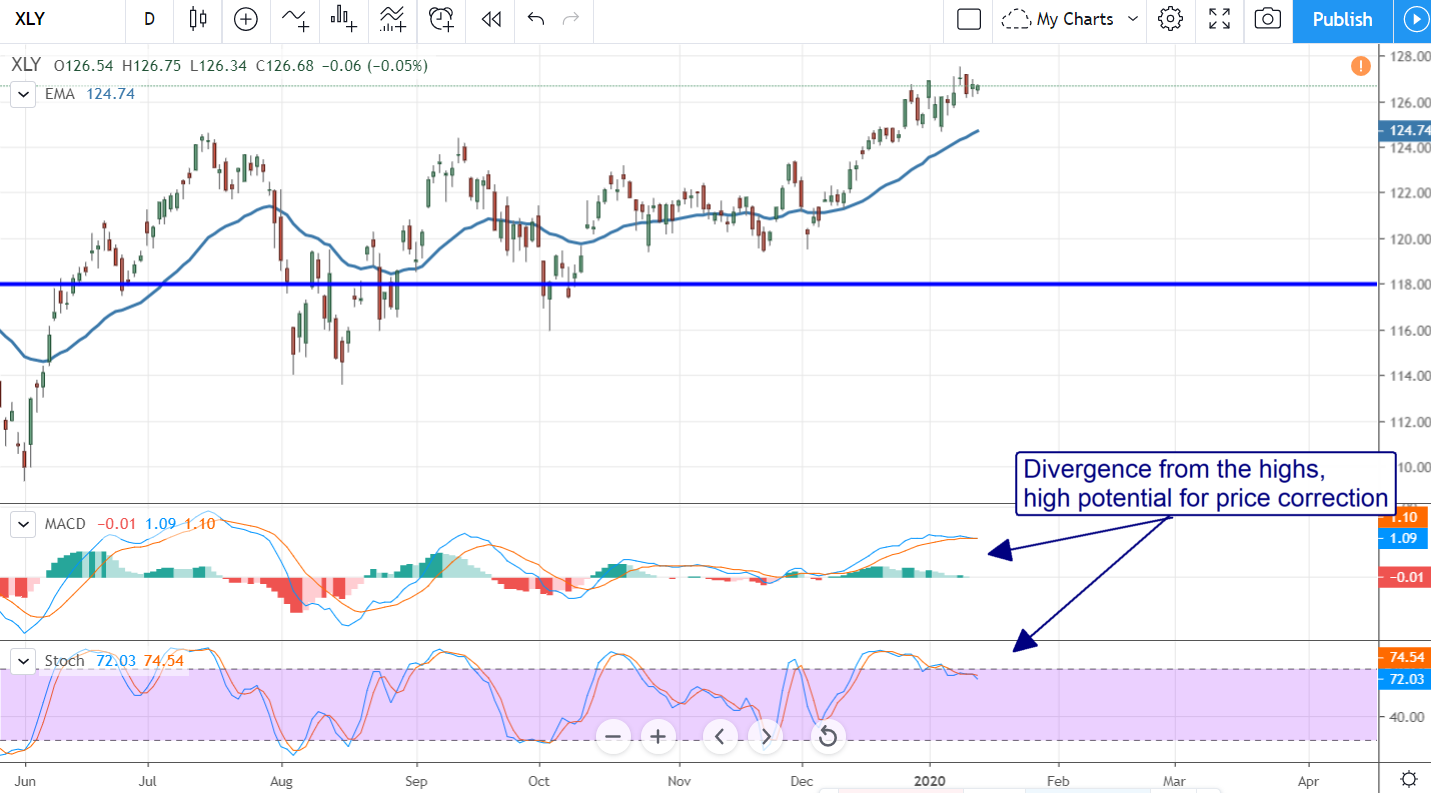The width and height of the screenshot is (1431, 793).
Task: Take a snapshot with the camera icon
Action: click(1268, 19)
